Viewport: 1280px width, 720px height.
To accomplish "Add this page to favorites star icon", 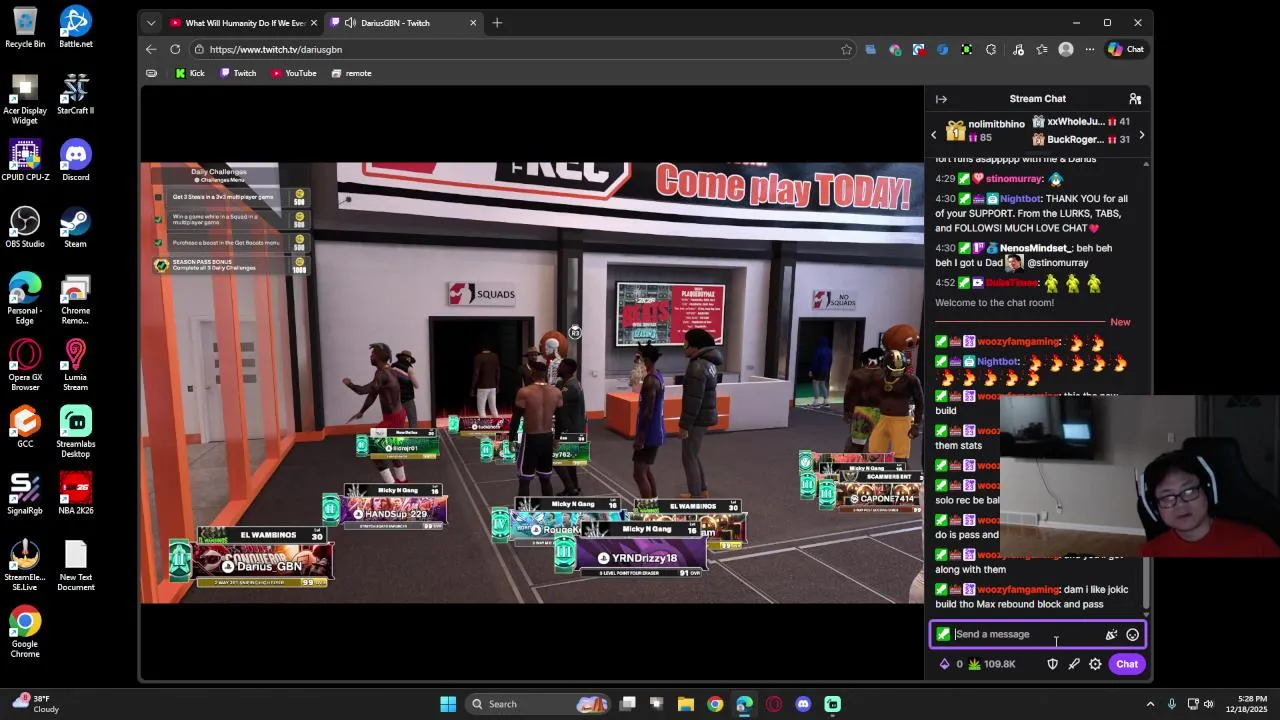I will (x=846, y=49).
